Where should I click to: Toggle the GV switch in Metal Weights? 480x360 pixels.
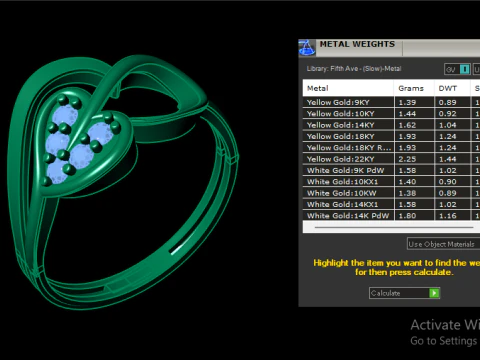coord(457,69)
